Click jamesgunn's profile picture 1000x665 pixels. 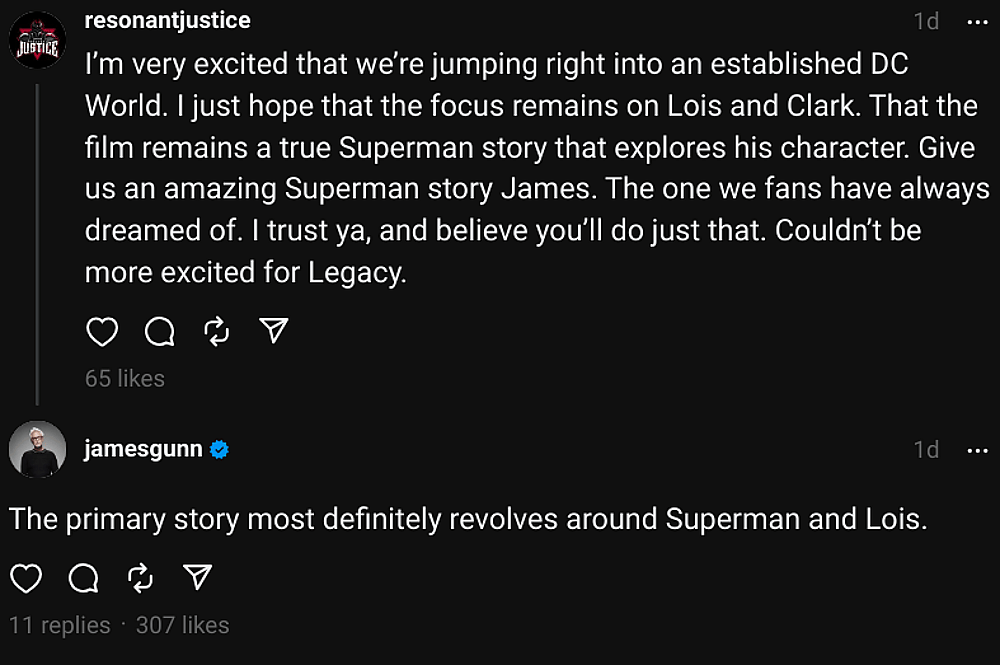(x=37, y=449)
